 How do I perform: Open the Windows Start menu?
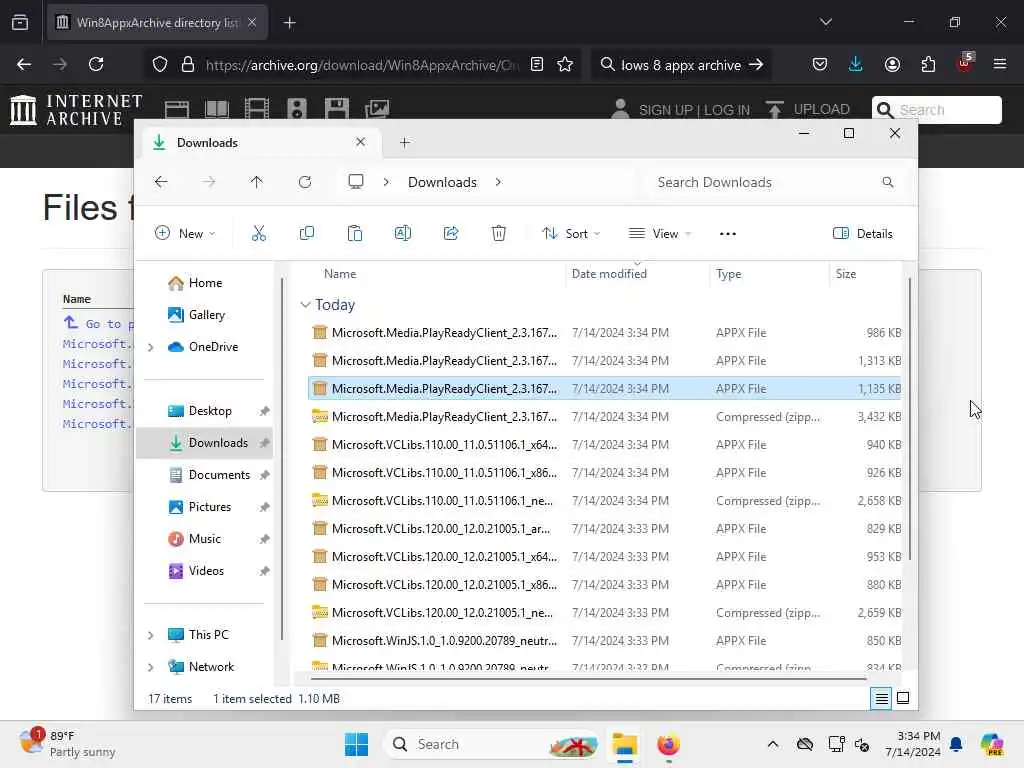[357, 744]
